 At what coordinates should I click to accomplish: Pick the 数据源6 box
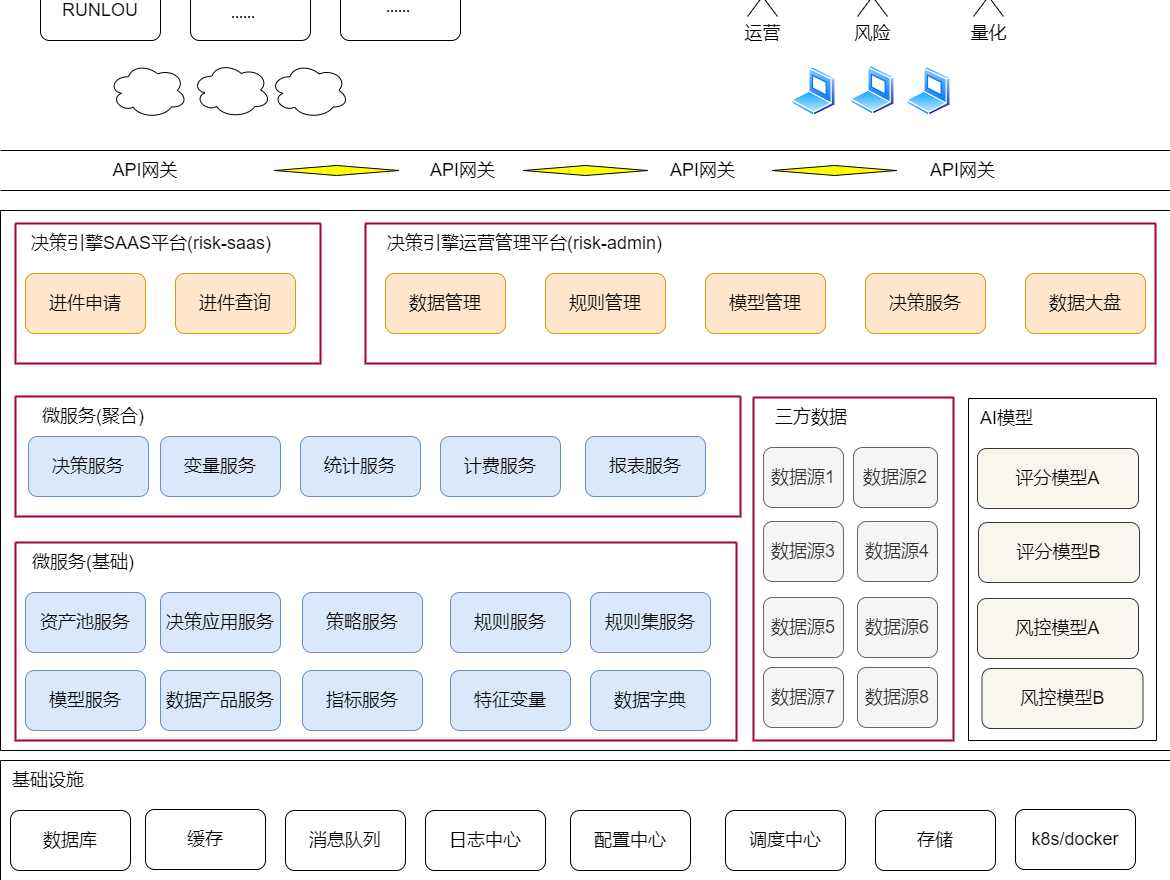(x=897, y=628)
